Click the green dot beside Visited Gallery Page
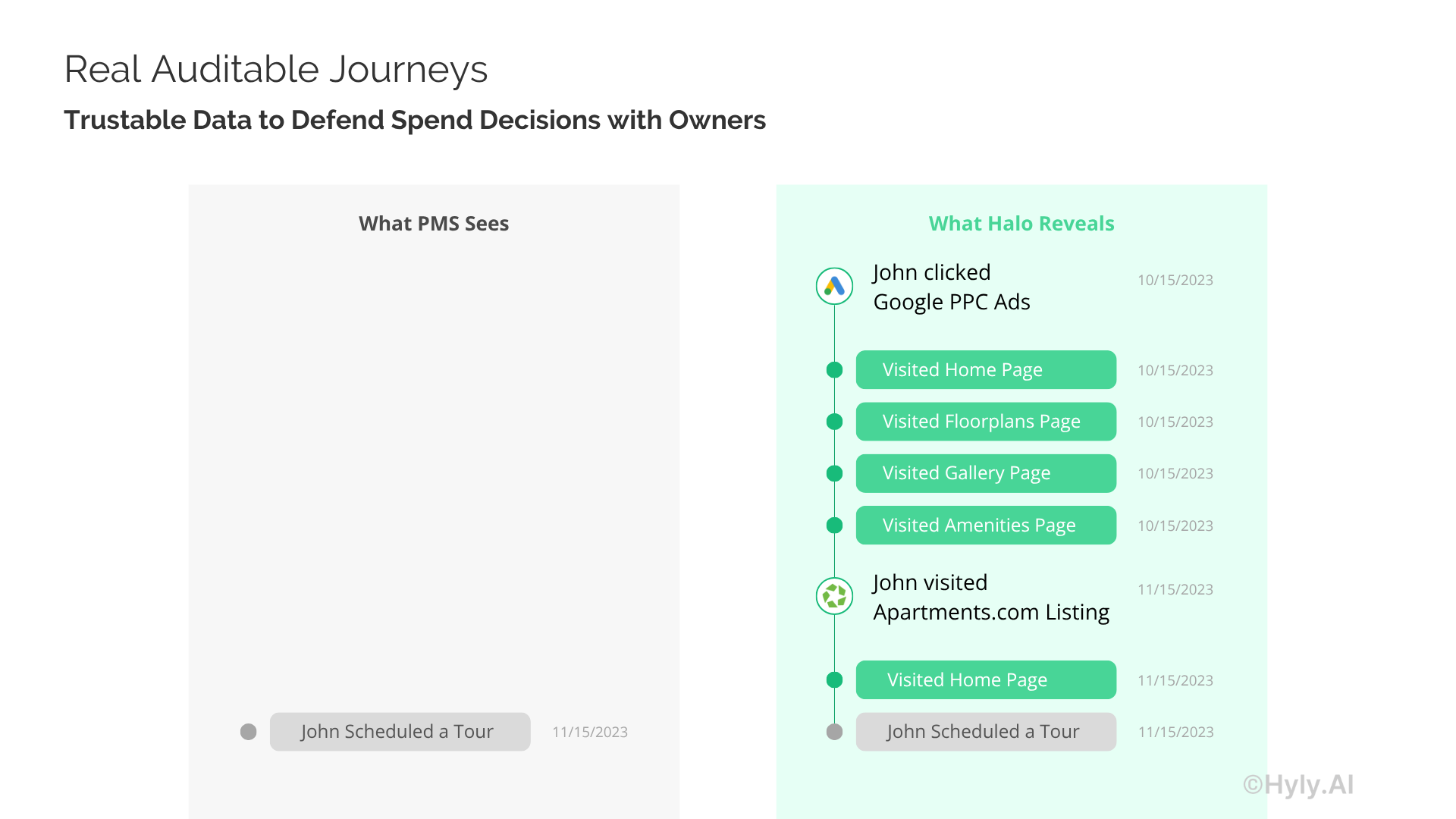 (x=834, y=473)
